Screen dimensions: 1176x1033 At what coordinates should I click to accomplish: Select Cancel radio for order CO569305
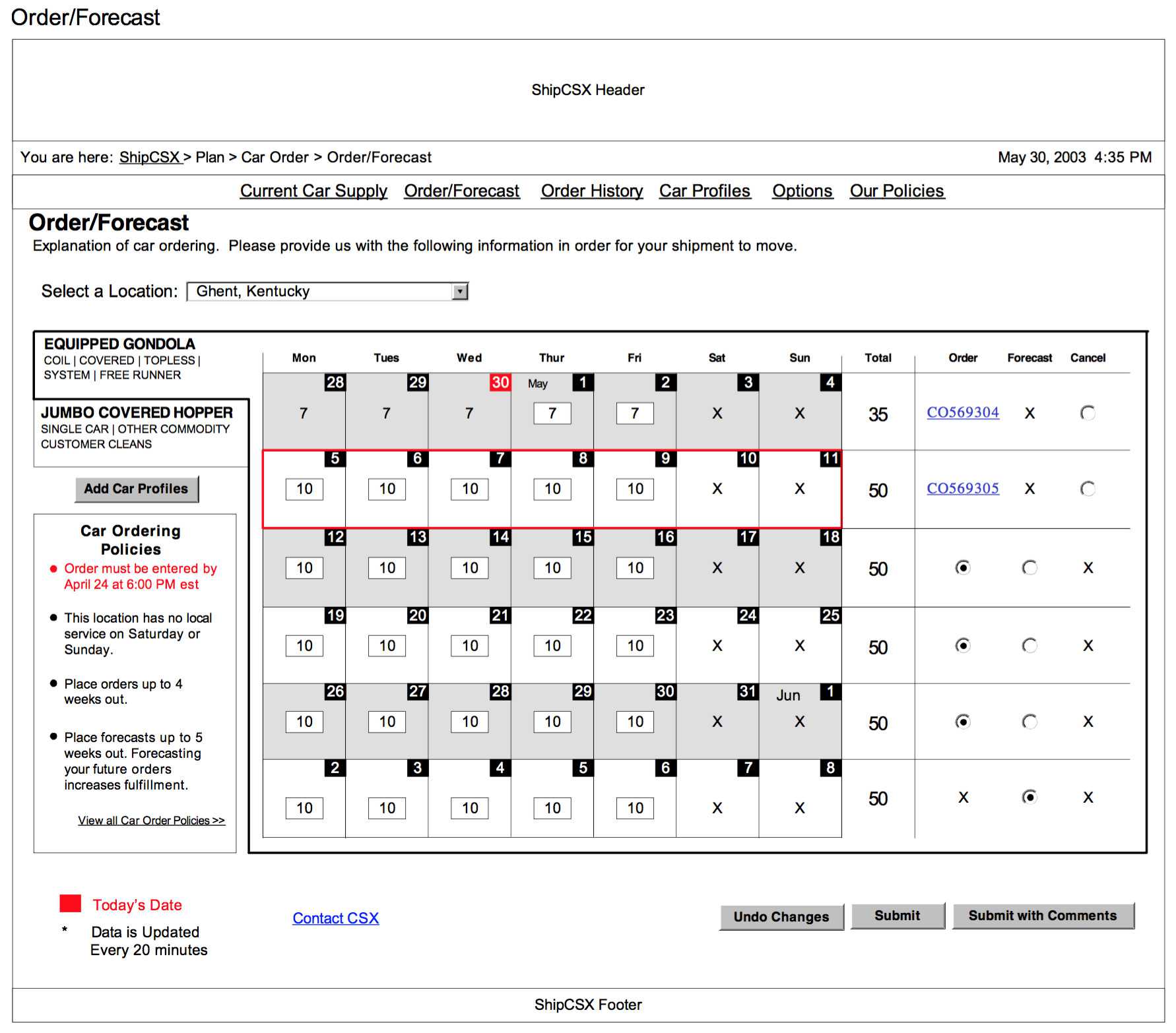(x=1088, y=489)
